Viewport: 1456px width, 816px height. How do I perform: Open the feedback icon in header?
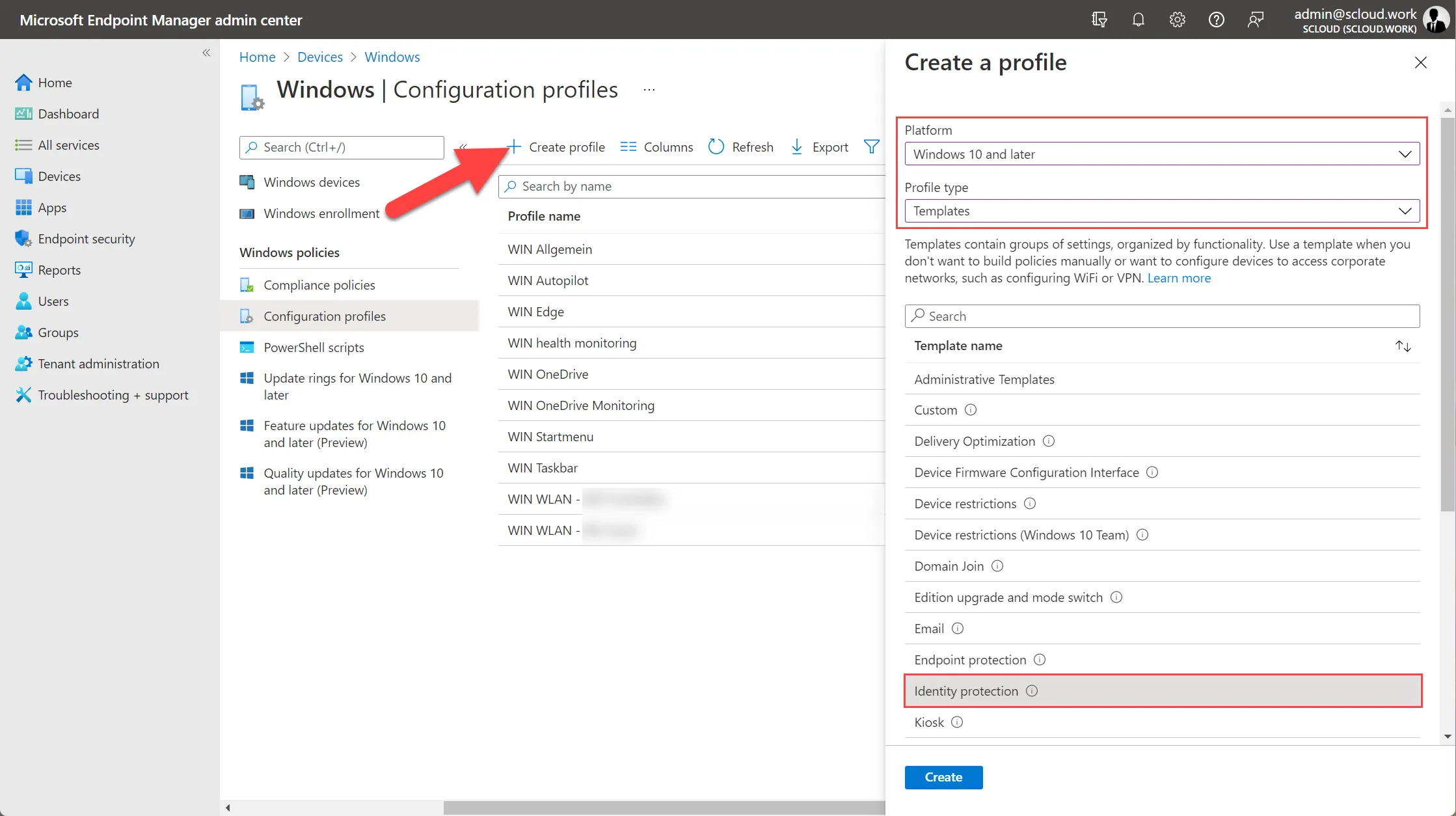(x=1256, y=20)
